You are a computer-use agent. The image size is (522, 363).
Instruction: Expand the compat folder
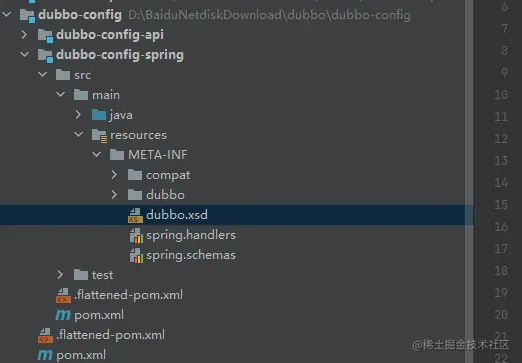[x=114, y=175]
